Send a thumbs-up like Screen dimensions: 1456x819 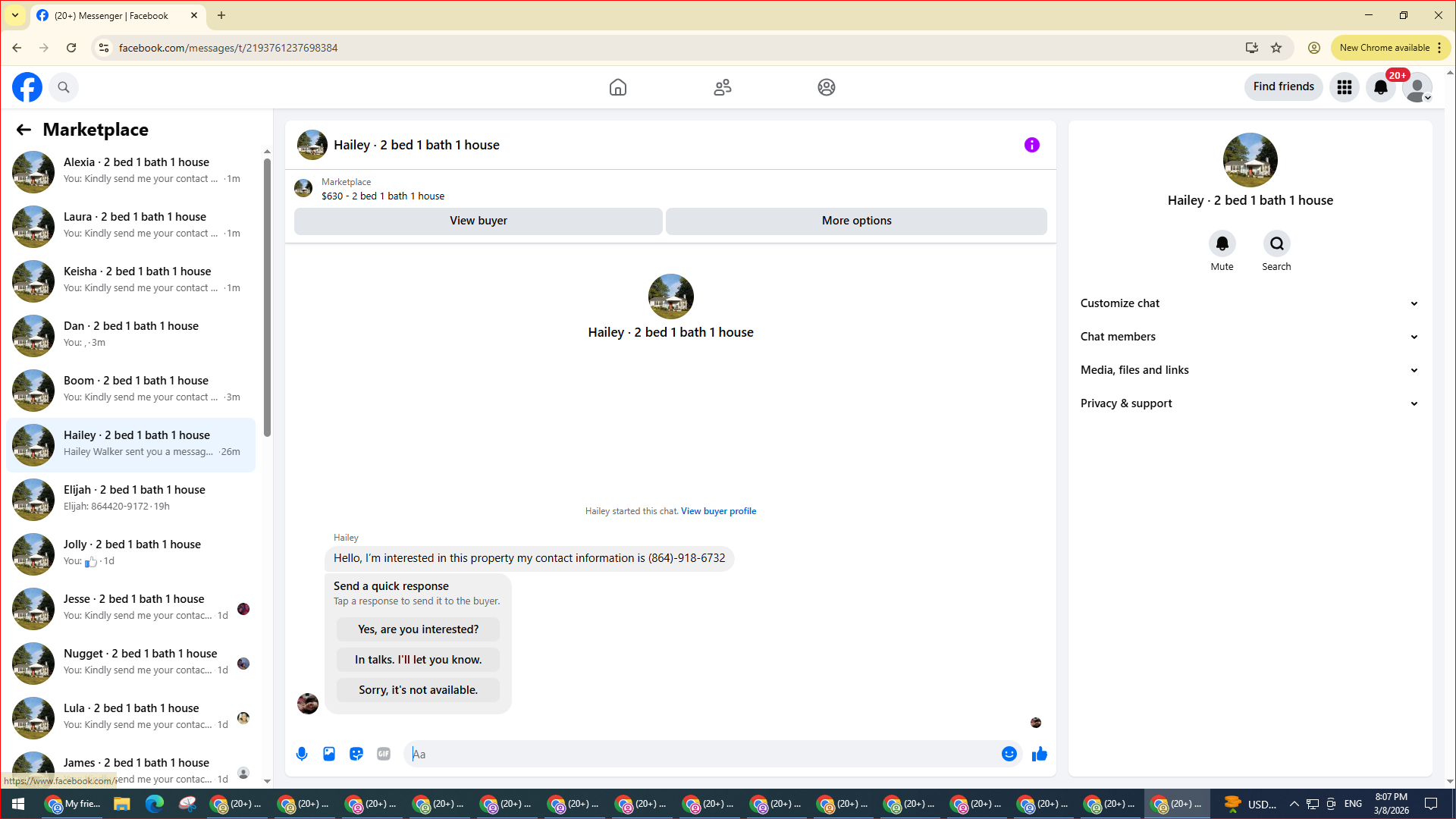(x=1039, y=754)
